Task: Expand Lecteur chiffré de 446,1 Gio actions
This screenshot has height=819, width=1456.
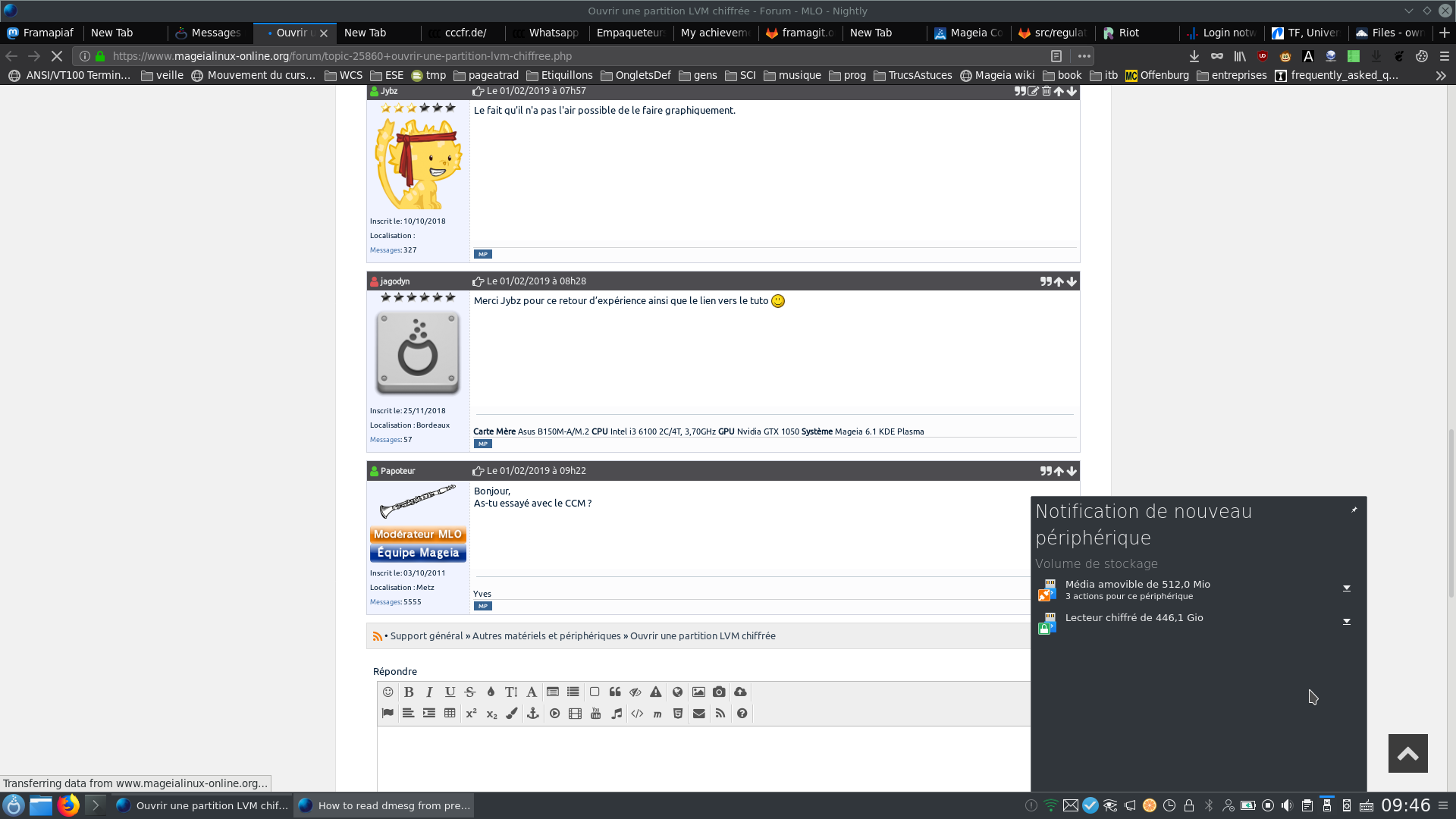Action: (x=1347, y=622)
